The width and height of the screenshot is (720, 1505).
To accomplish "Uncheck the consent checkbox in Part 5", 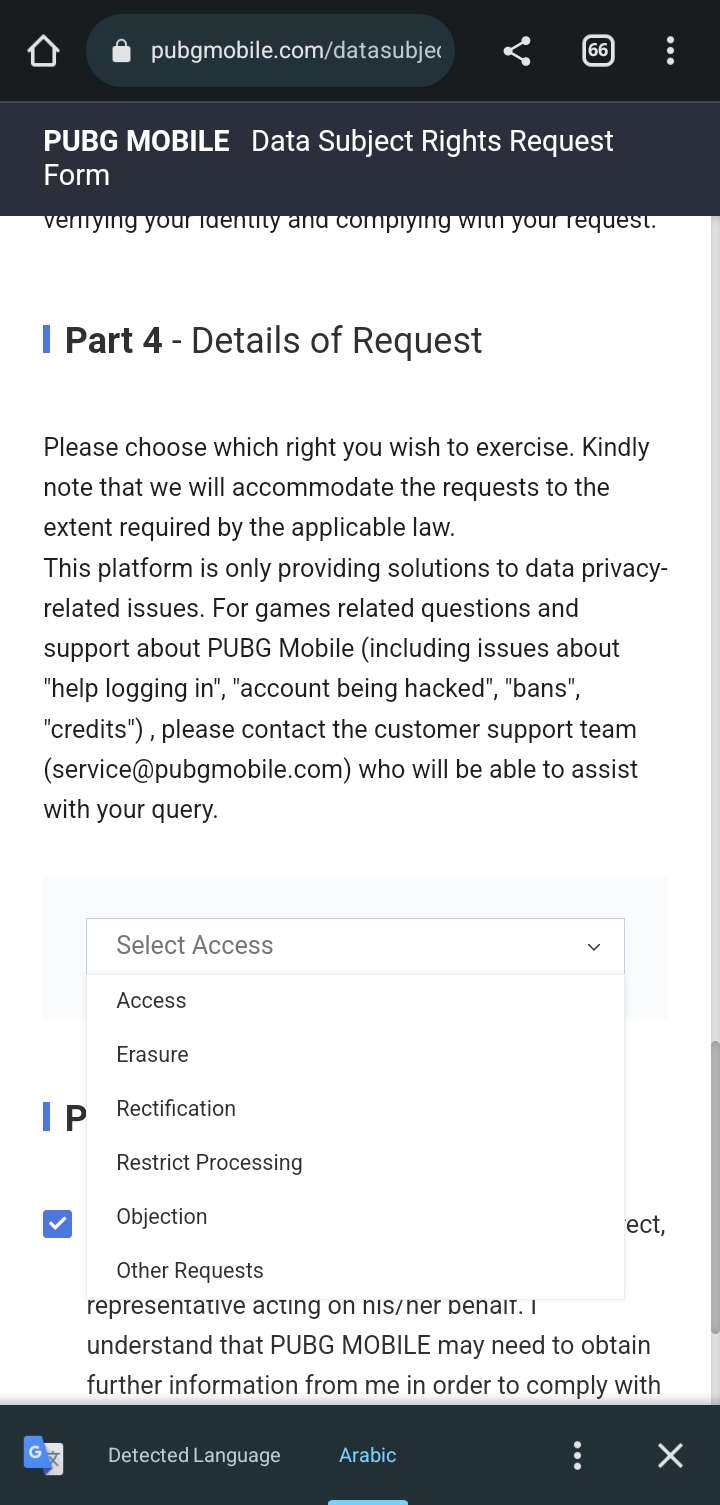I will 57,1223.
